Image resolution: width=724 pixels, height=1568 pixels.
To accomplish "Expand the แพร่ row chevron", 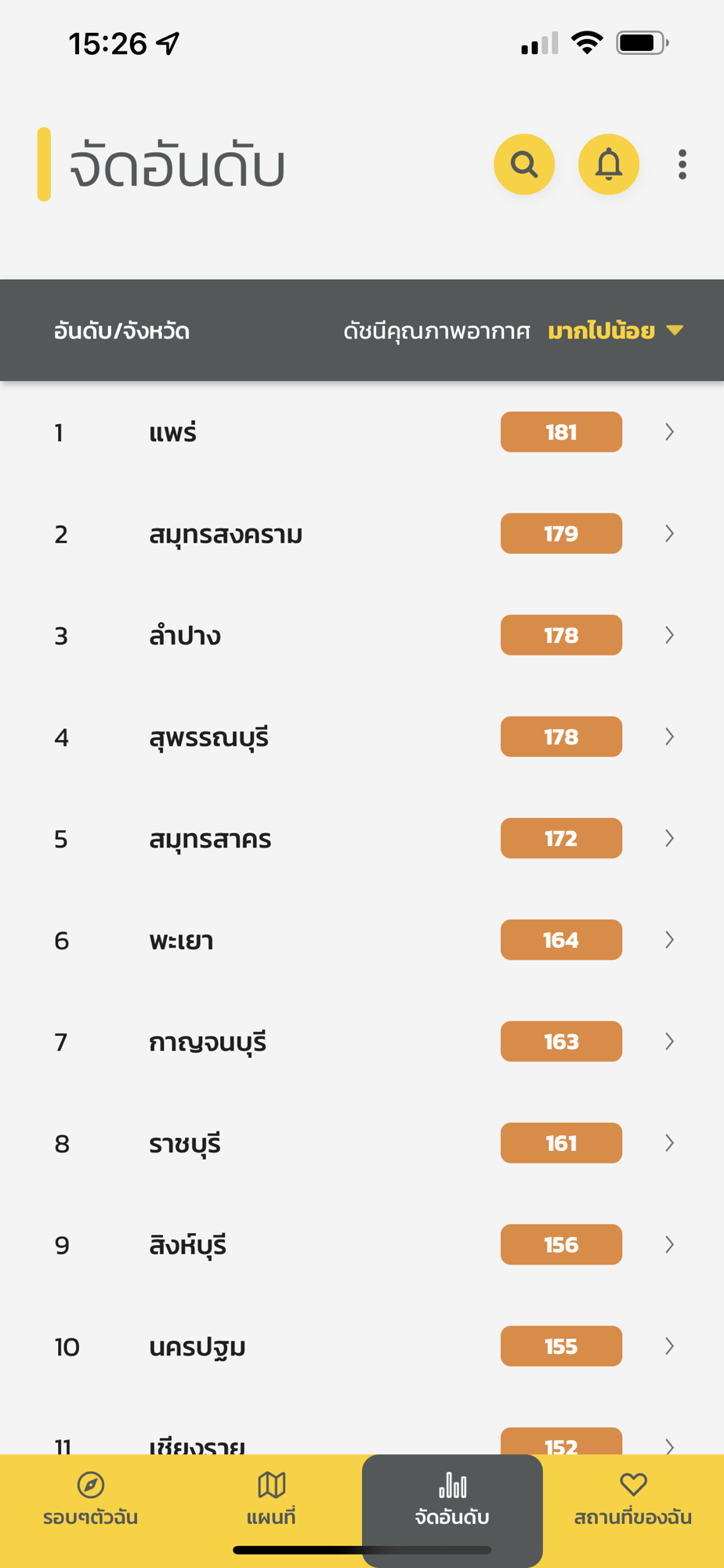I will click(669, 432).
